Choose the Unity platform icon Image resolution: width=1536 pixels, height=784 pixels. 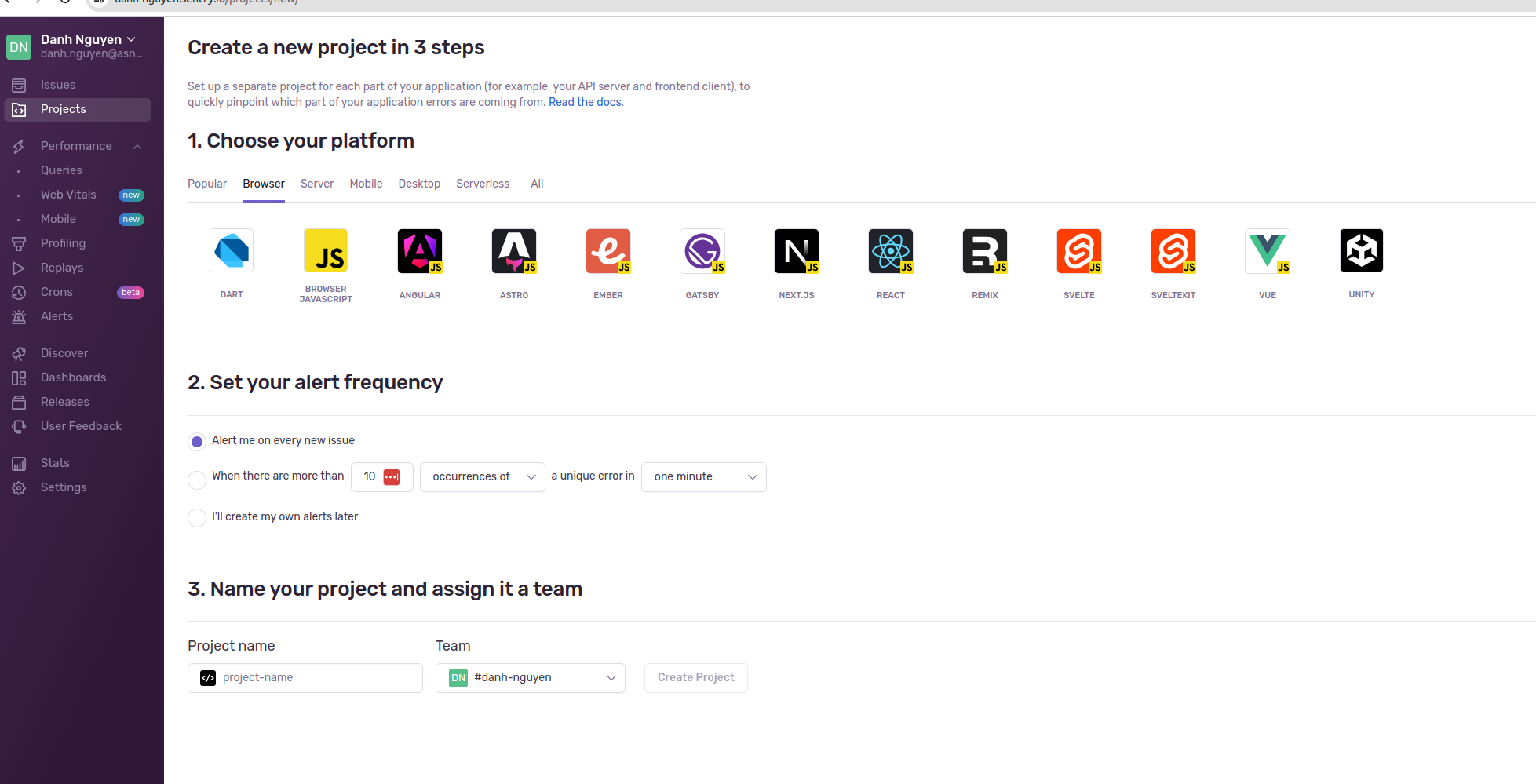point(1362,250)
